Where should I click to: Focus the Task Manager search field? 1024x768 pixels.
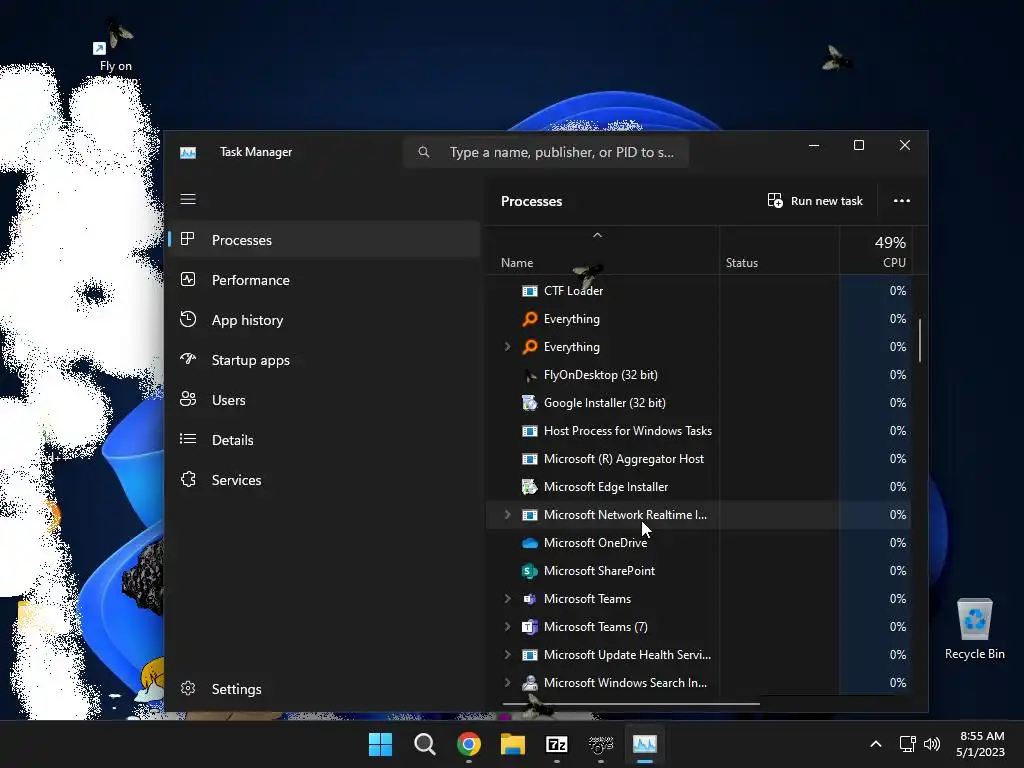546,152
